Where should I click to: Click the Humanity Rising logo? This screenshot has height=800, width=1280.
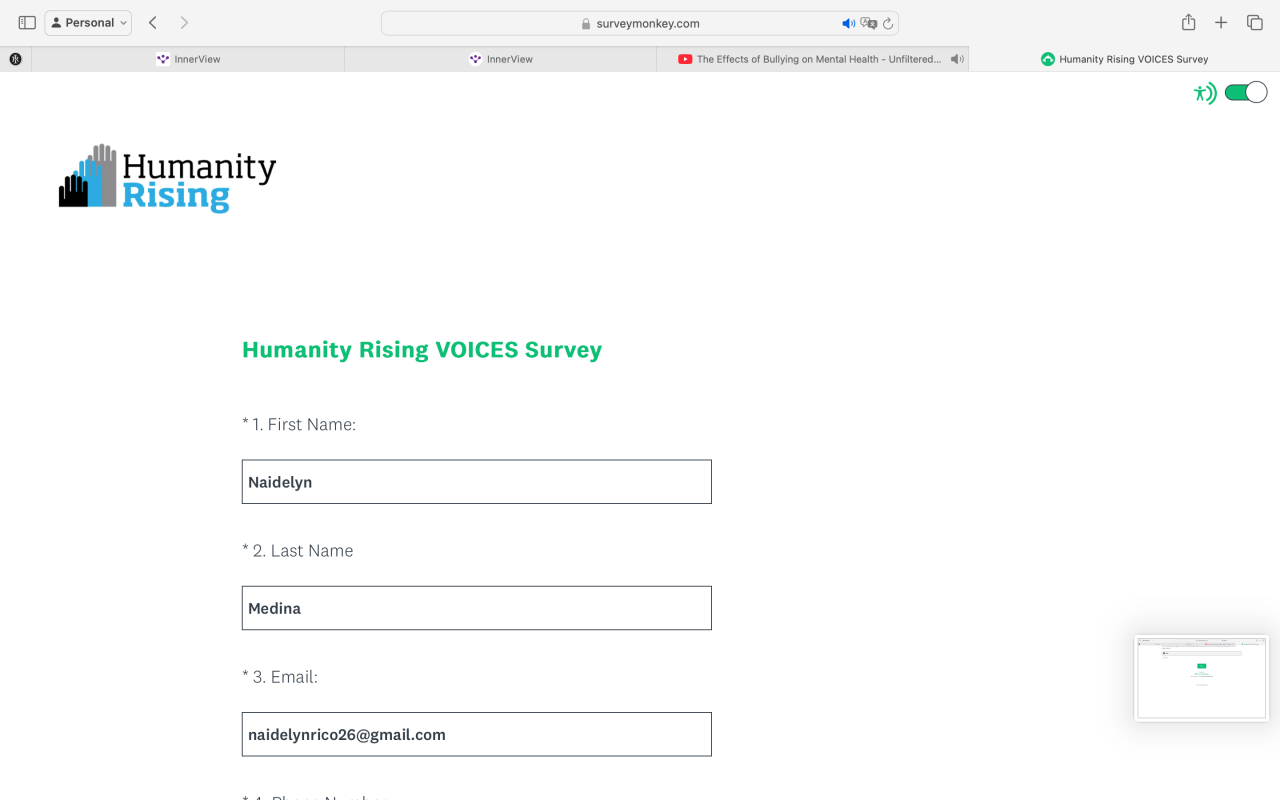click(x=168, y=178)
